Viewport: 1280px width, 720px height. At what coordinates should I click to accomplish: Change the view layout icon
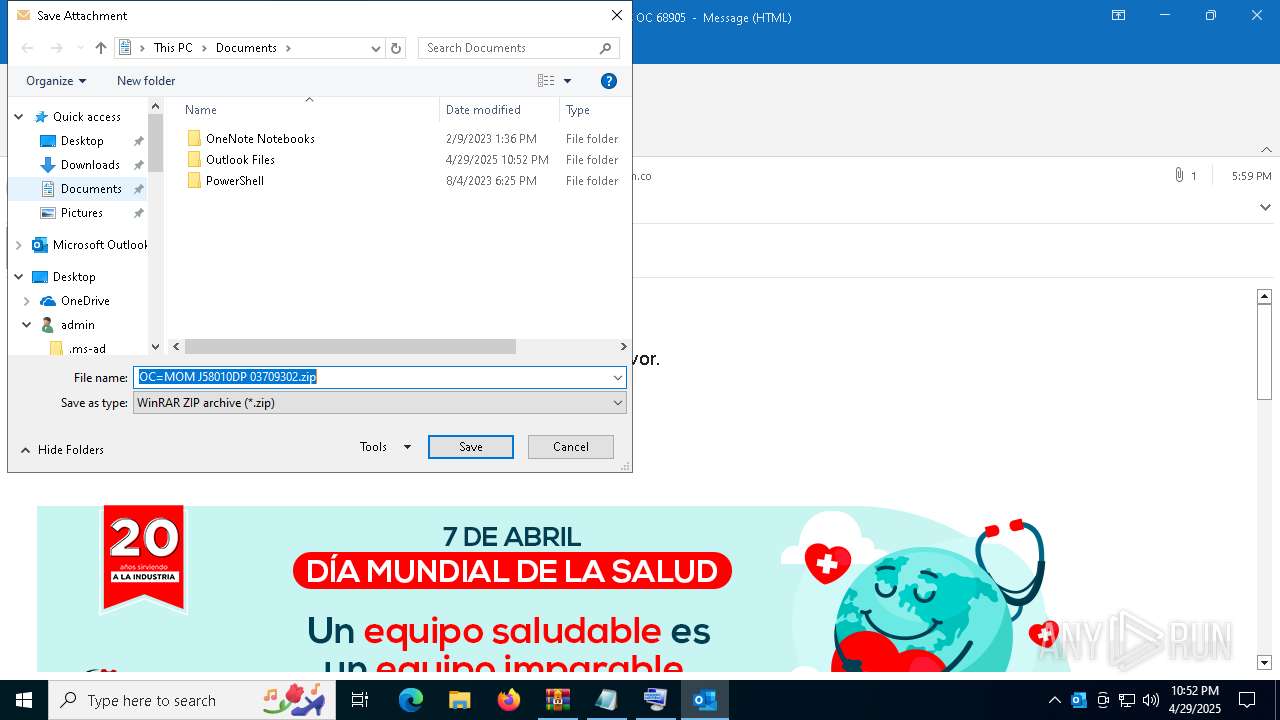(546, 81)
